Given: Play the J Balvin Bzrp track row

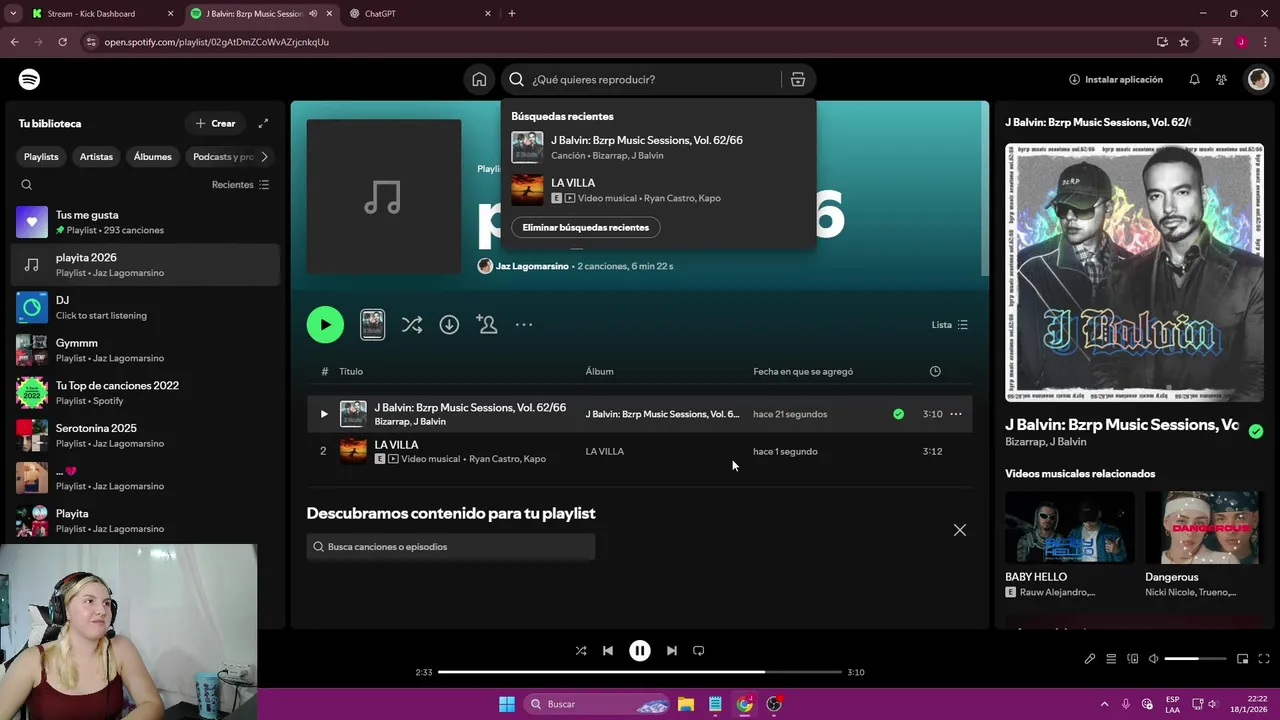Looking at the screenshot, I should [x=323, y=414].
